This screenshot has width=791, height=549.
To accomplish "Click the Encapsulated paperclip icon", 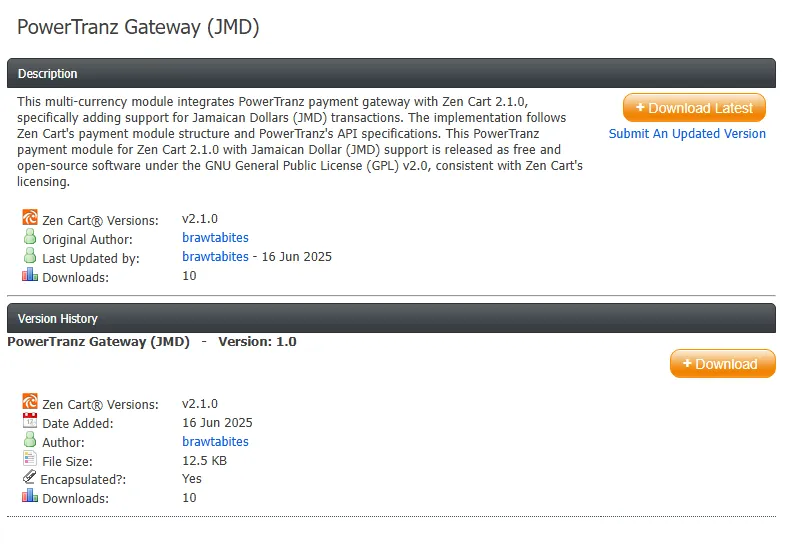I will pos(29,476).
